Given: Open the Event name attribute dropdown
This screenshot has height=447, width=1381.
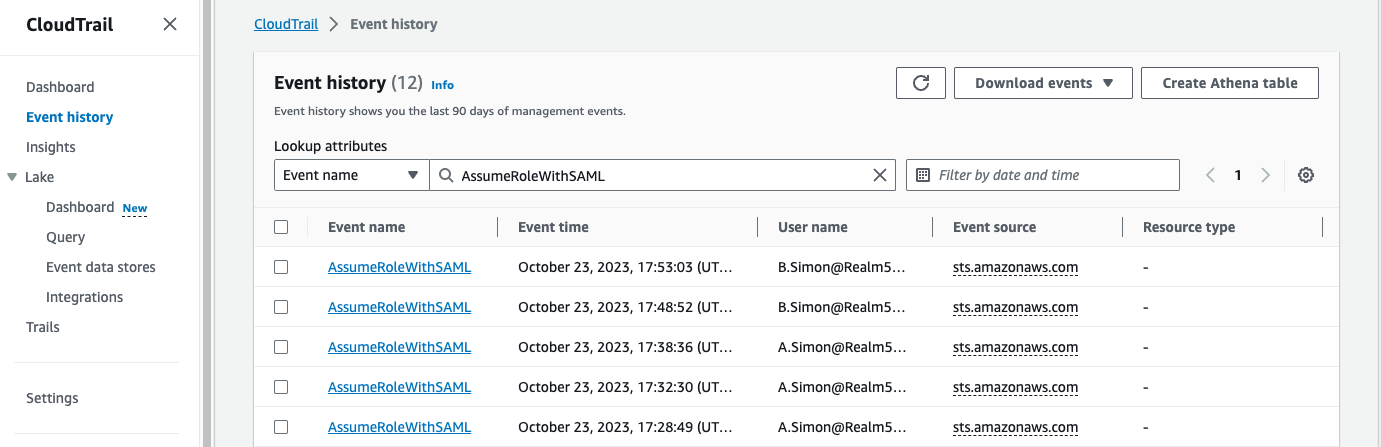Looking at the screenshot, I should tap(351, 175).
